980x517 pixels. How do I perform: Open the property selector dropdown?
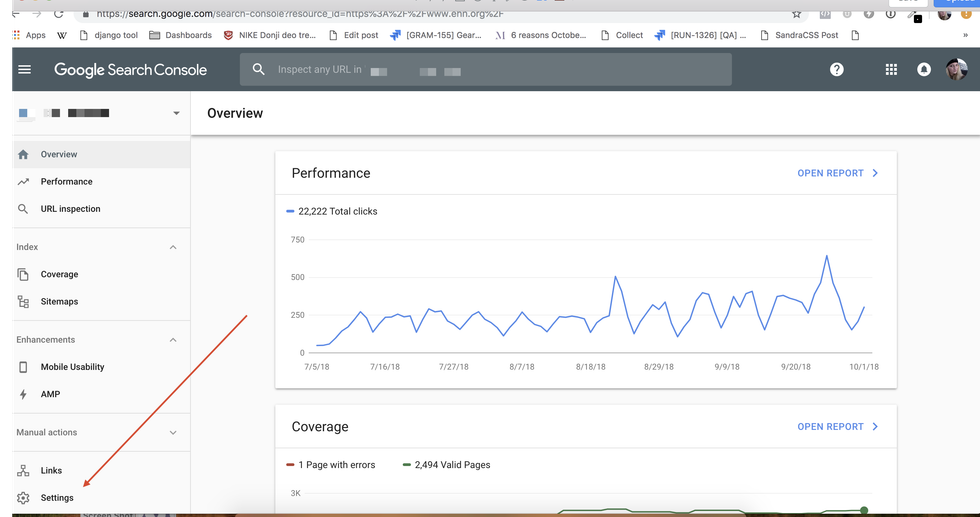176,114
